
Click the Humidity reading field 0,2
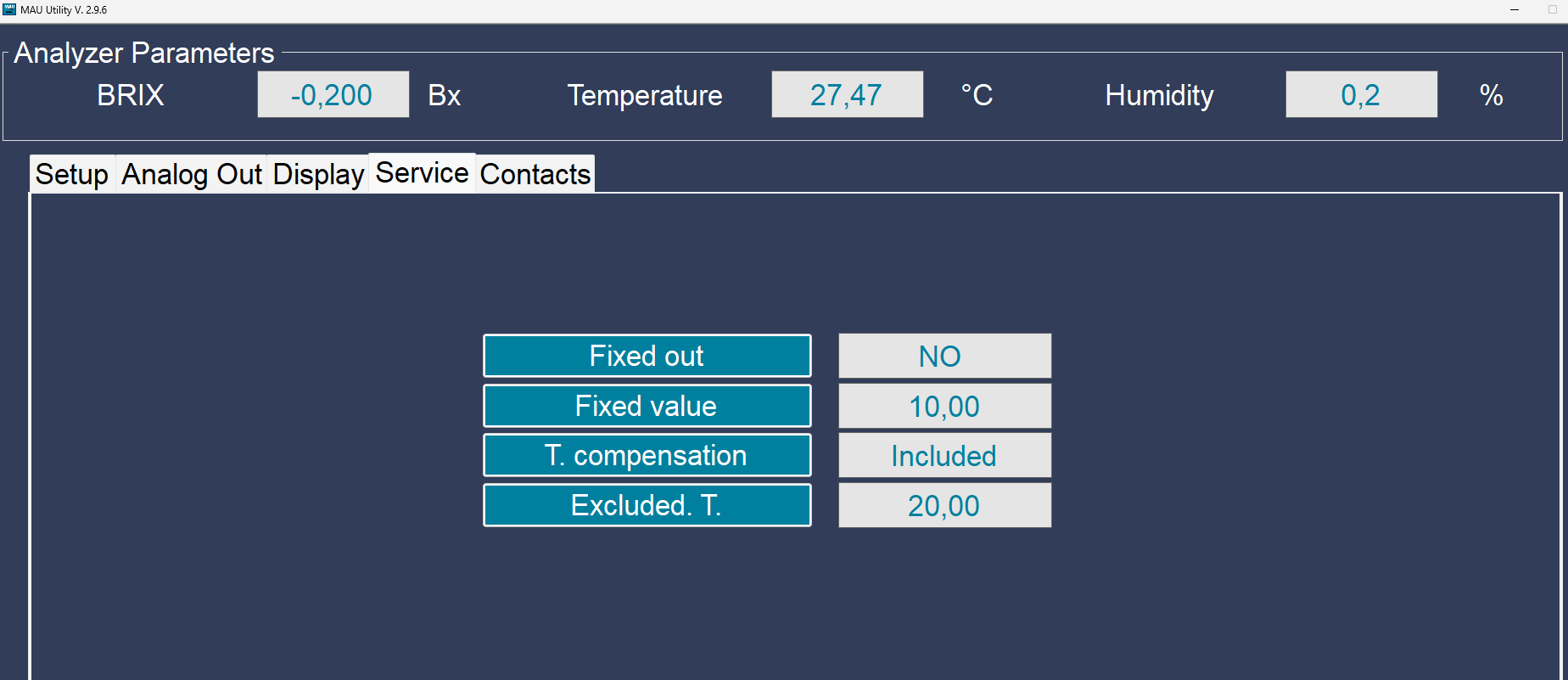(1361, 94)
